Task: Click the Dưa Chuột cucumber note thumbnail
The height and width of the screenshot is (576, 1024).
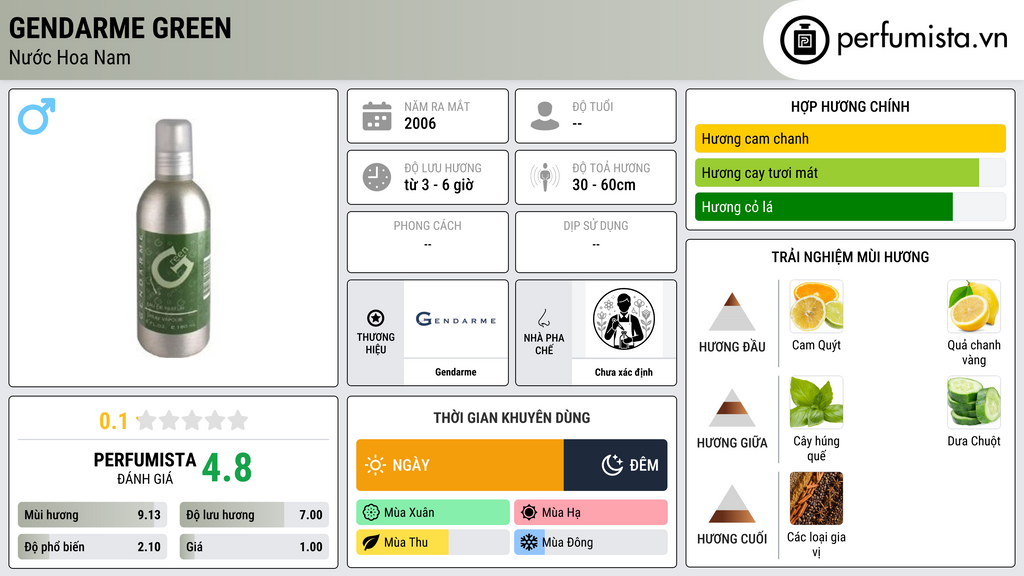Action: click(x=974, y=402)
